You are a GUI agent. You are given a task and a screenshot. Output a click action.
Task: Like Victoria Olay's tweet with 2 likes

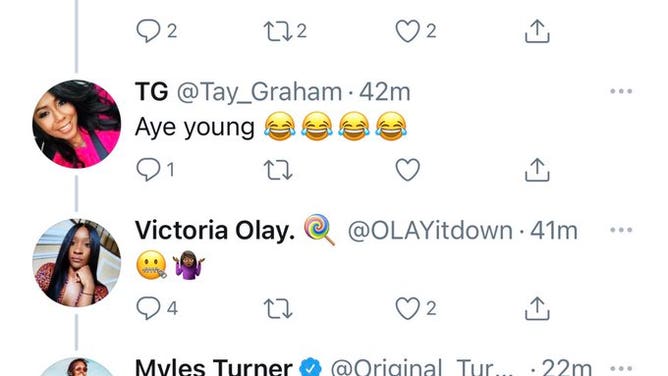(408, 308)
